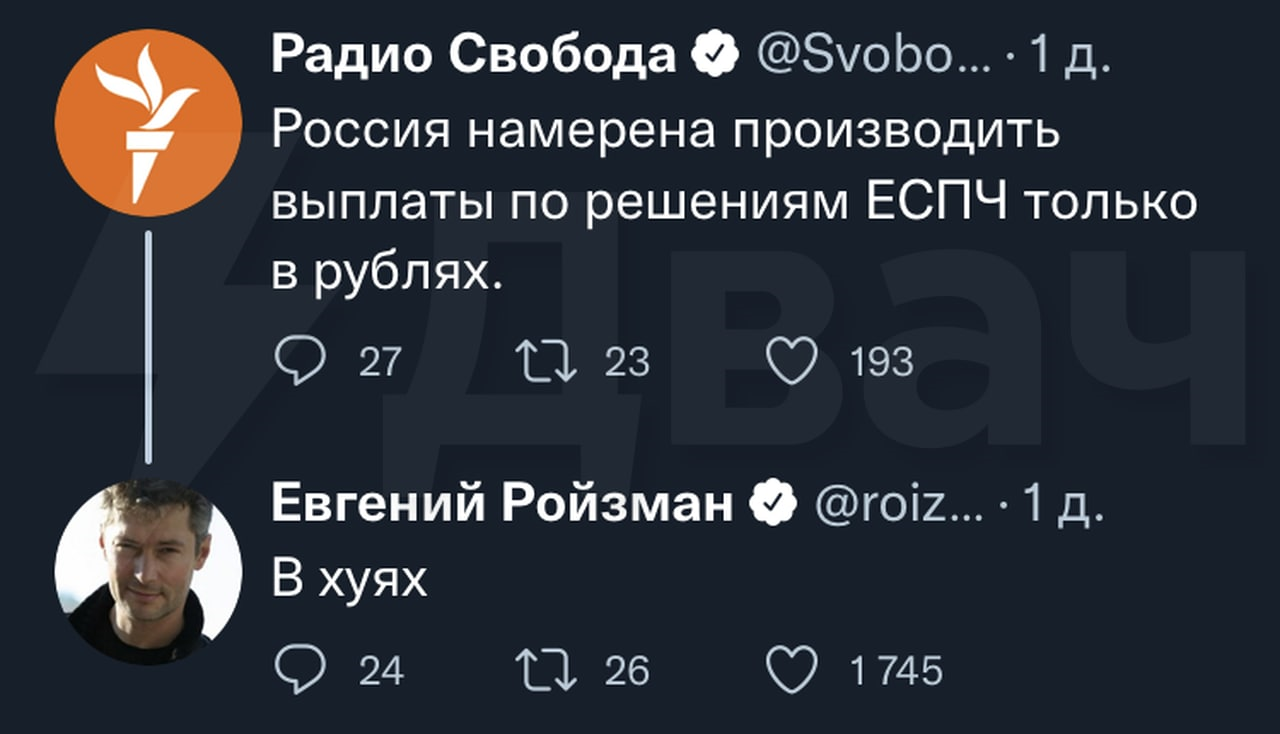This screenshot has height=734, width=1280.
Task: Retweet the Радио Свобода tweet
Action: tap(546, 360)
